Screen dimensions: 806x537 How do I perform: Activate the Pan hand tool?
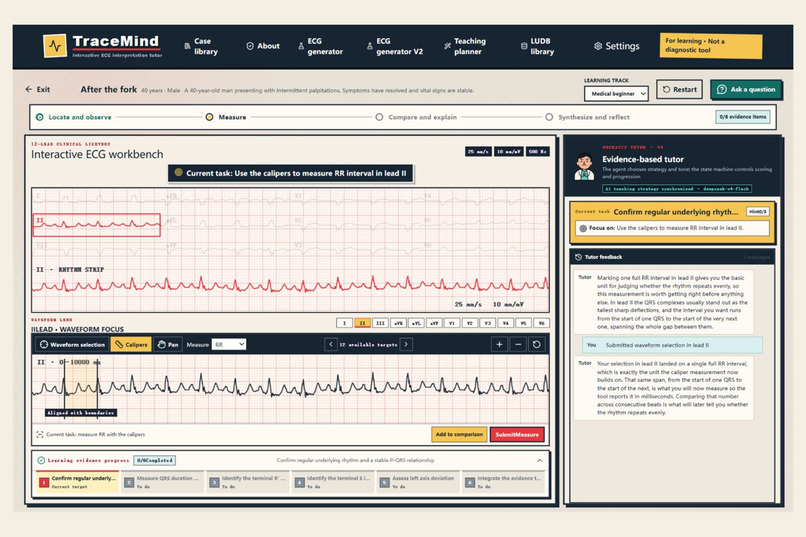pyautogui.click(x=168, y=345)
